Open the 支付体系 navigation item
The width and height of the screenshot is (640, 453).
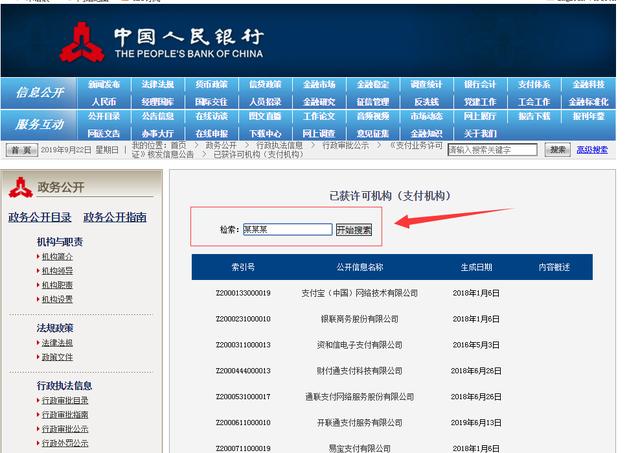534,85
